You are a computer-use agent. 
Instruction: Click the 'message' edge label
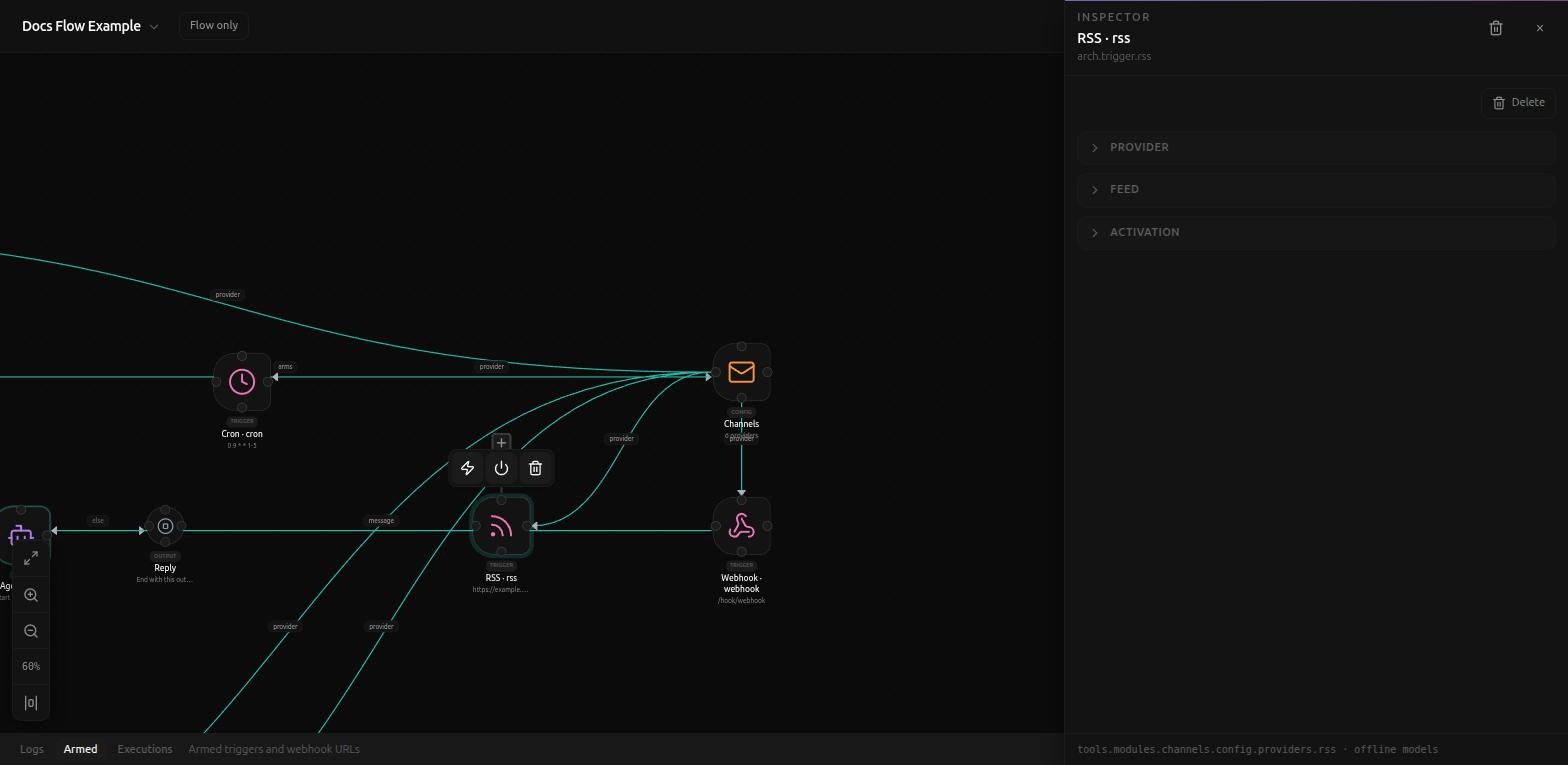click(381, 521)
